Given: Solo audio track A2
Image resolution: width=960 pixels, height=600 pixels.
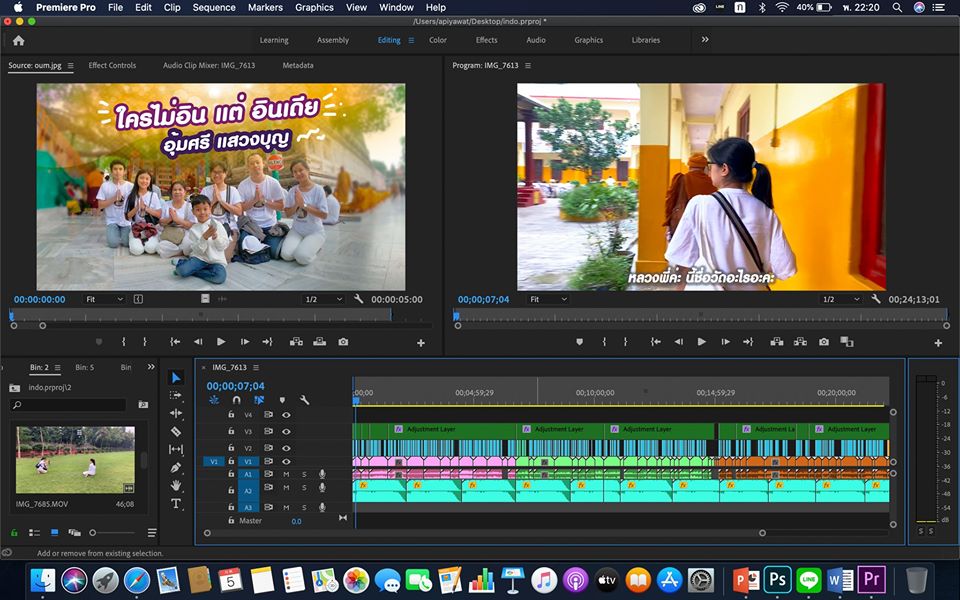Looking at the screenshot, I should [304, 488].
